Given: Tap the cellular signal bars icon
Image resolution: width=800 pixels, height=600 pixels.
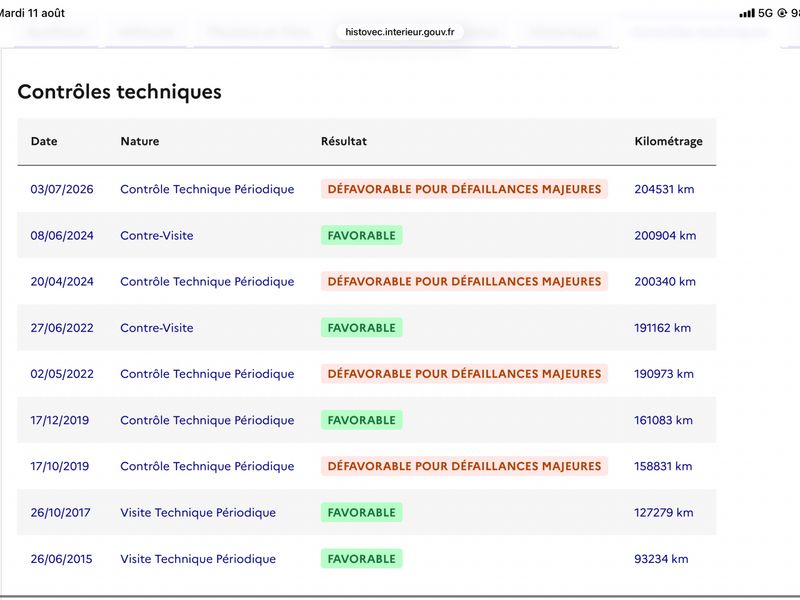Looking at the screenshot, I should (x=746, y=13).
